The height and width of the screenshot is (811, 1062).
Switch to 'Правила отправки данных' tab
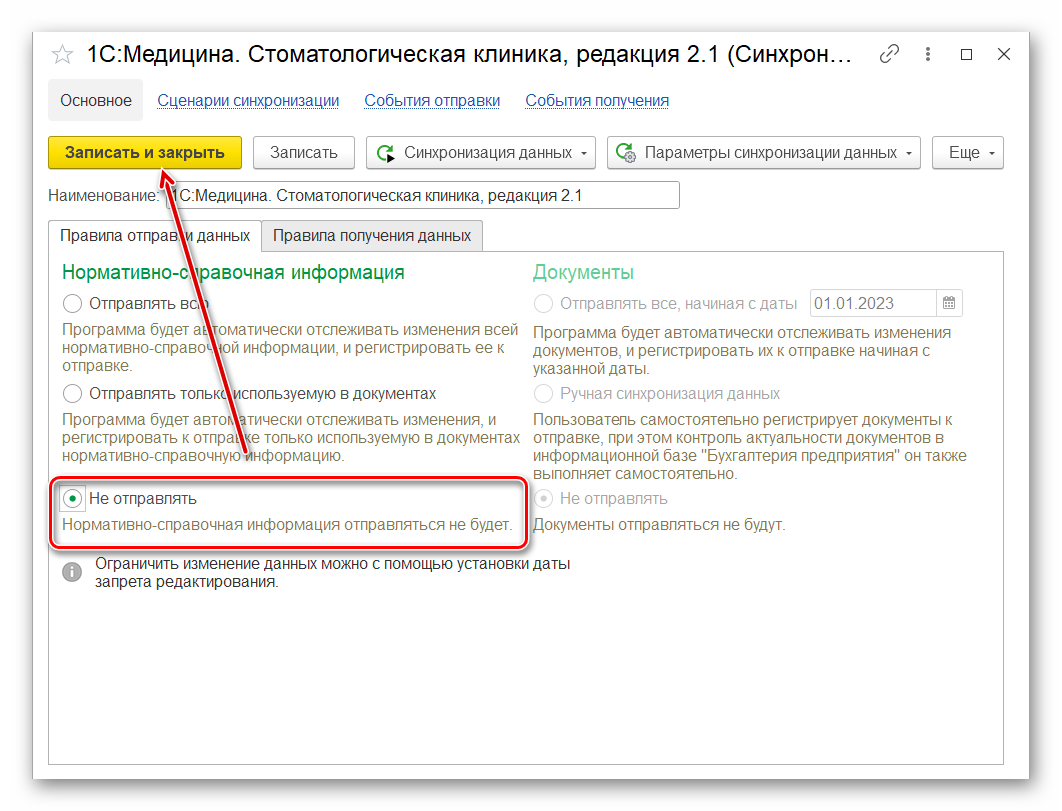click(x=155, y=236)
